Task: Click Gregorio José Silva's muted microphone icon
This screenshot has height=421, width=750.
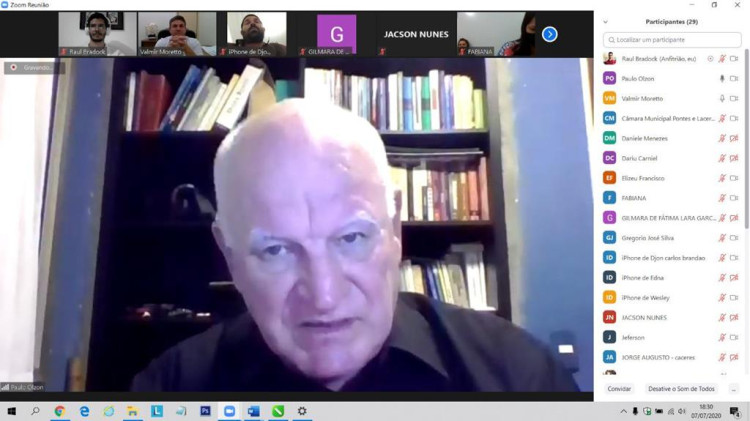Action: (722, 238)
